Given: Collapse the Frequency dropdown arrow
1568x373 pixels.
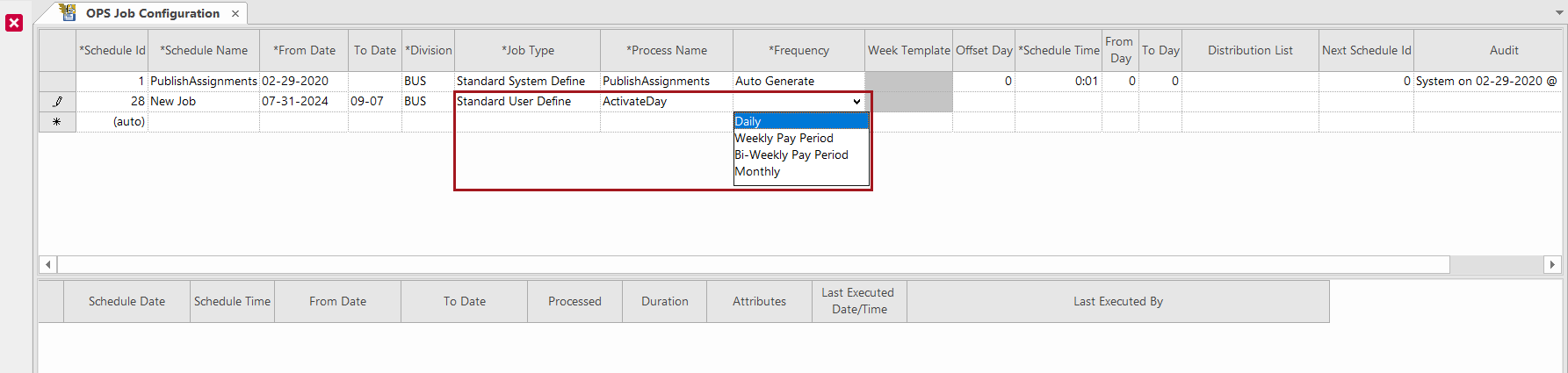Looking at the screenshot, I should 856,102.
